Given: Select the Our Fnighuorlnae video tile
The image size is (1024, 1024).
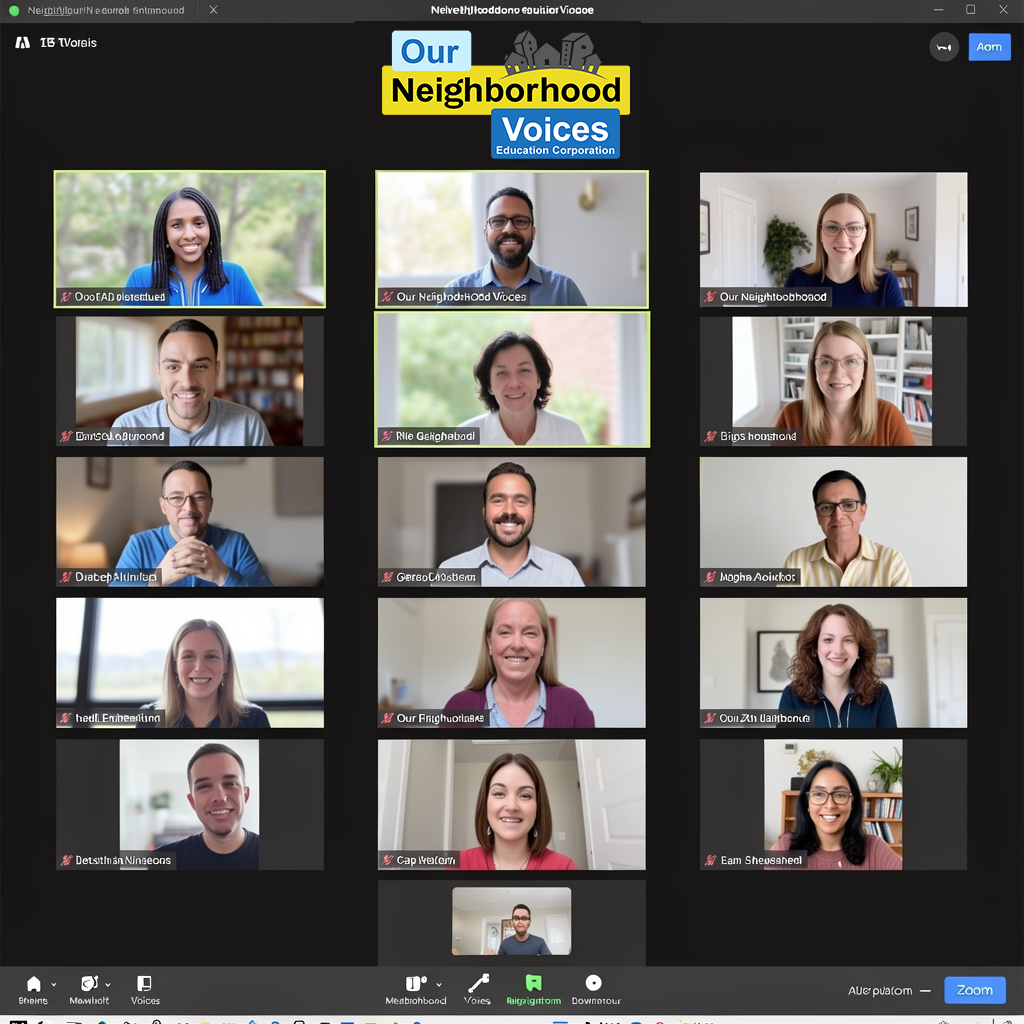Looking at the screenshot, I should click(512, 662).
